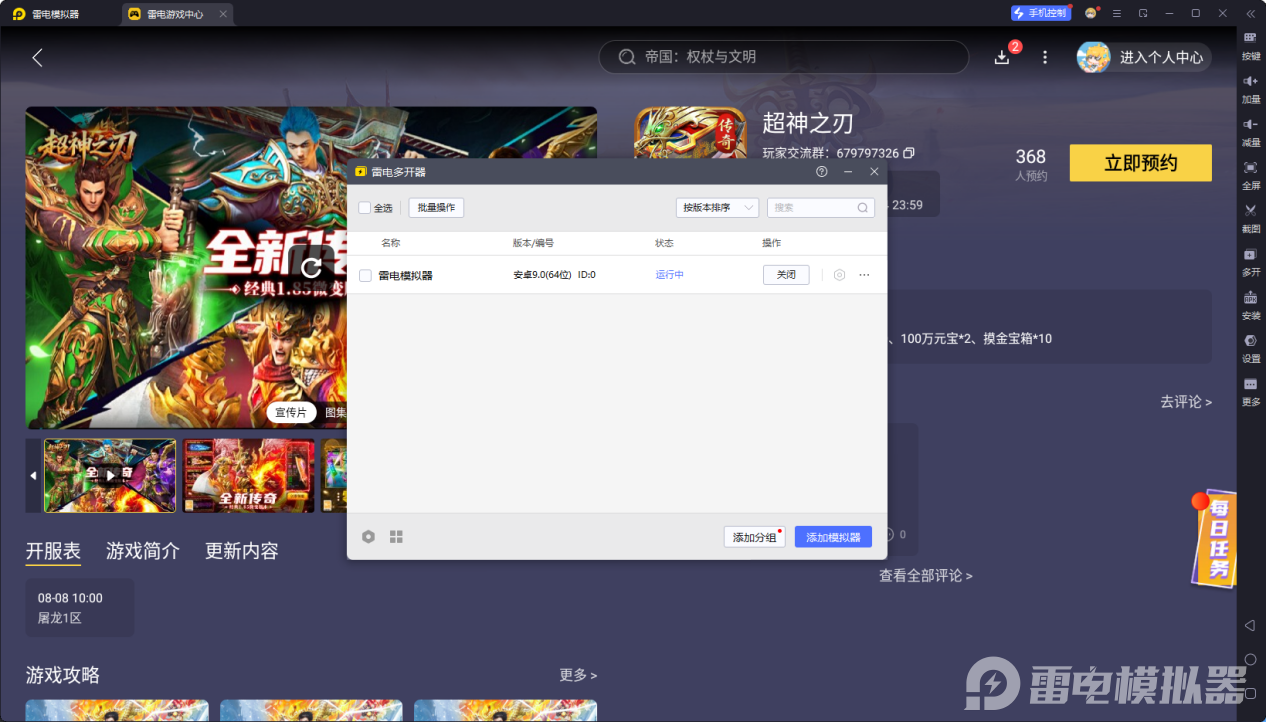Select the 全新传奇 second screenshot thumbnail
Screen dimensions: 1266x722
tap(248, 476)
